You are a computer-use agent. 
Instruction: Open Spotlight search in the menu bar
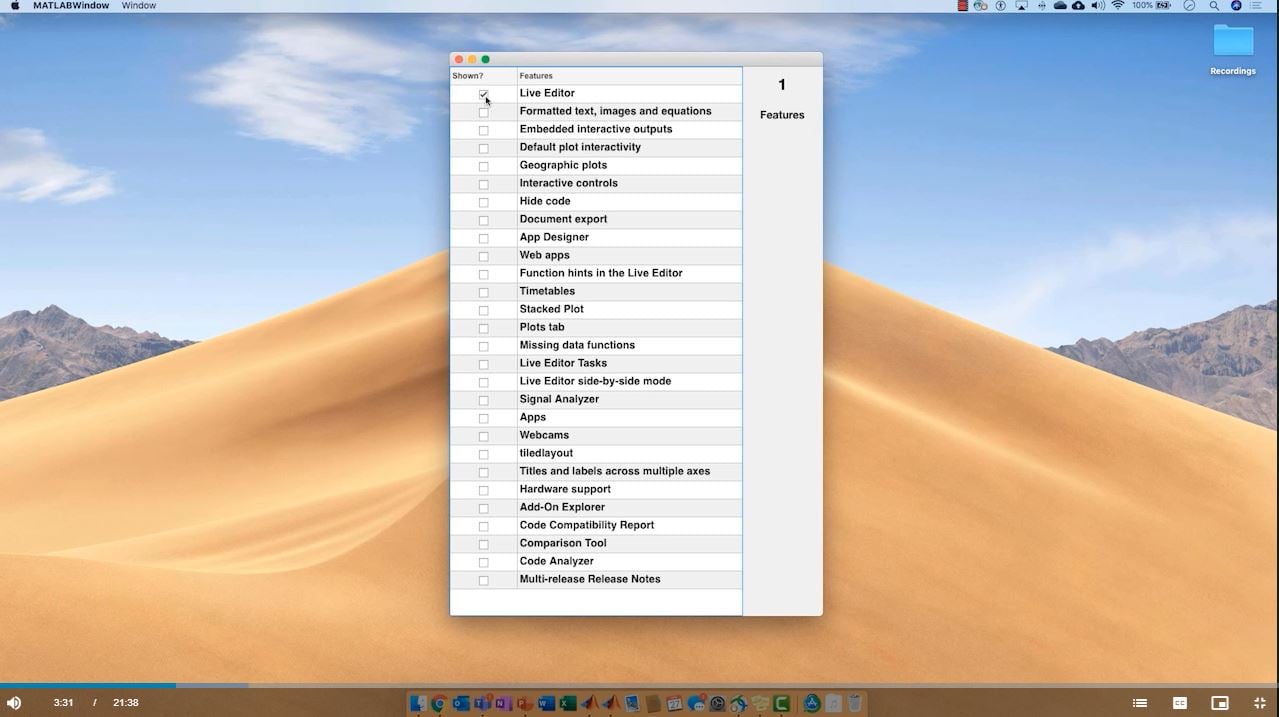pyautogui.click(x=1214, y=5)
